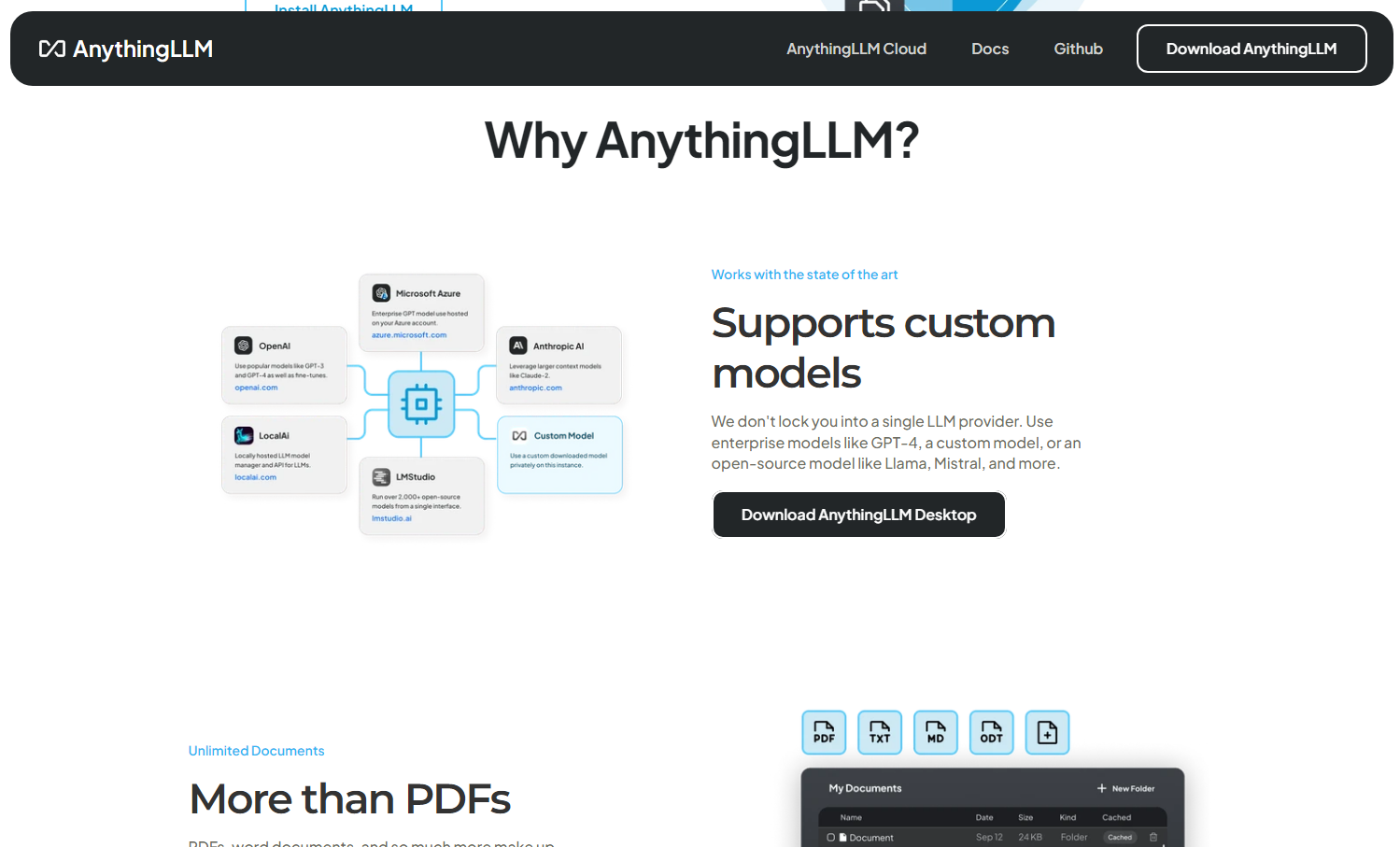Click the lmstudio.ai link text
This screenshot has width=1400, height=847.
[x=391, y=518]
